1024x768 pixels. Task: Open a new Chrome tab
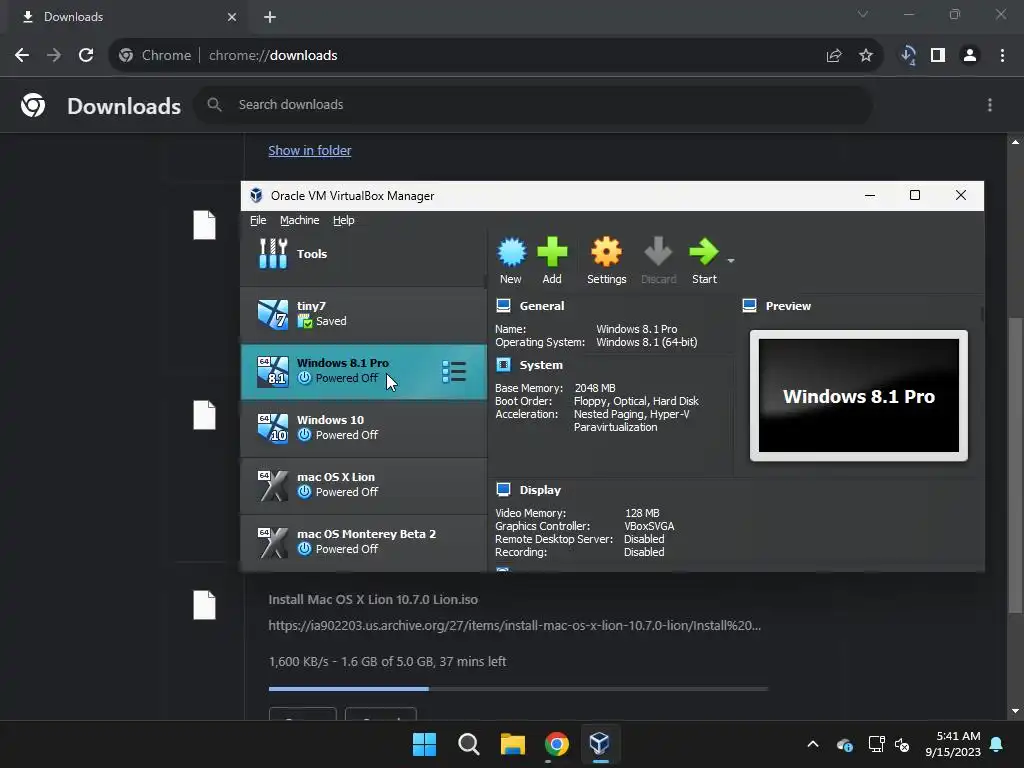tap(270, 17)
